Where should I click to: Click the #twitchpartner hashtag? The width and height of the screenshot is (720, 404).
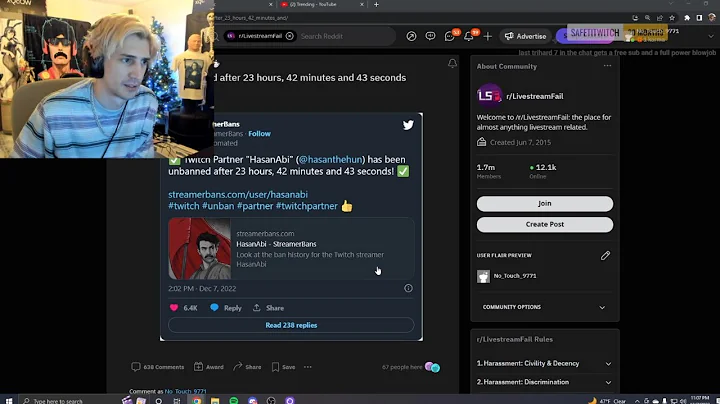point(307,206)
